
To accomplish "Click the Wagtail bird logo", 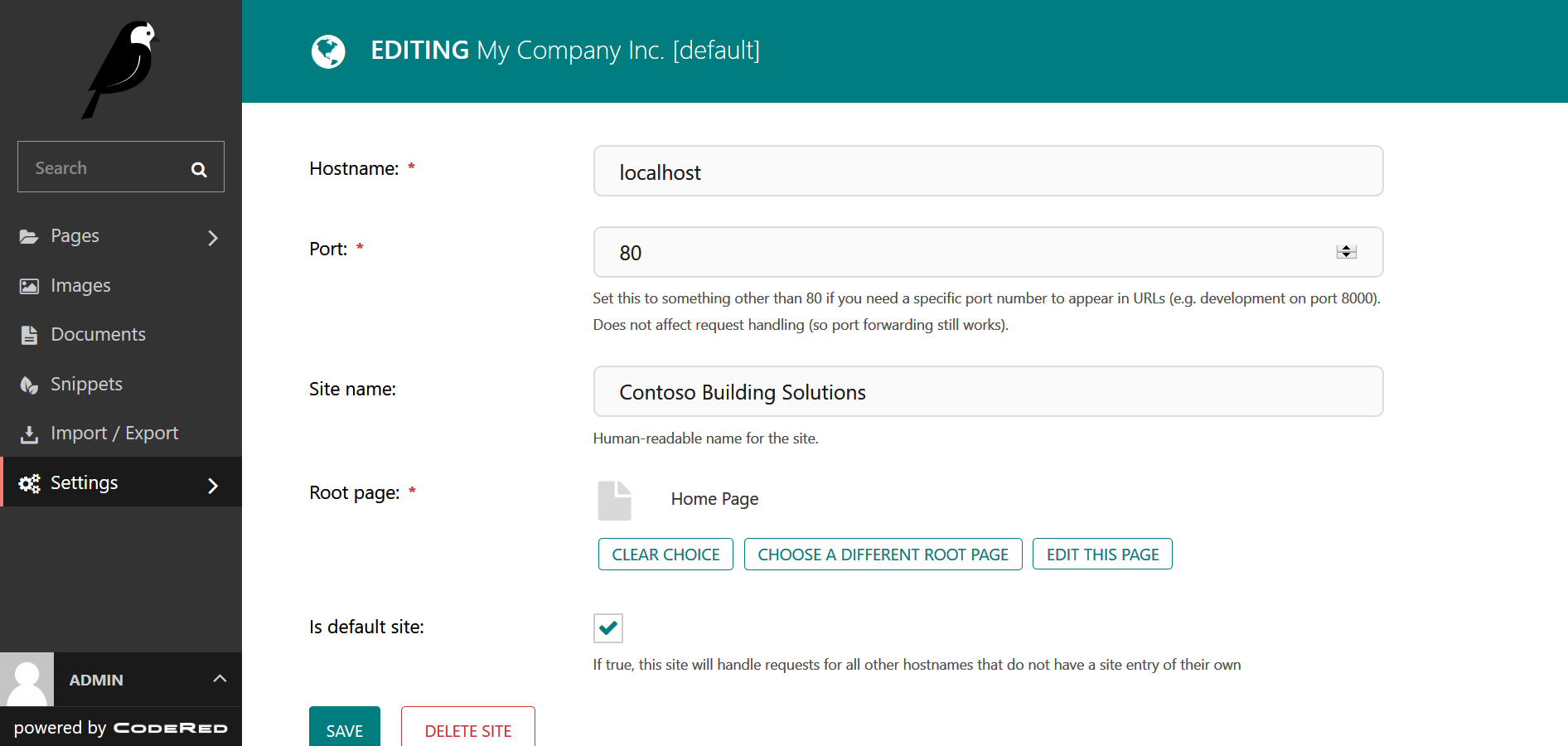I will tap(121, 70).
